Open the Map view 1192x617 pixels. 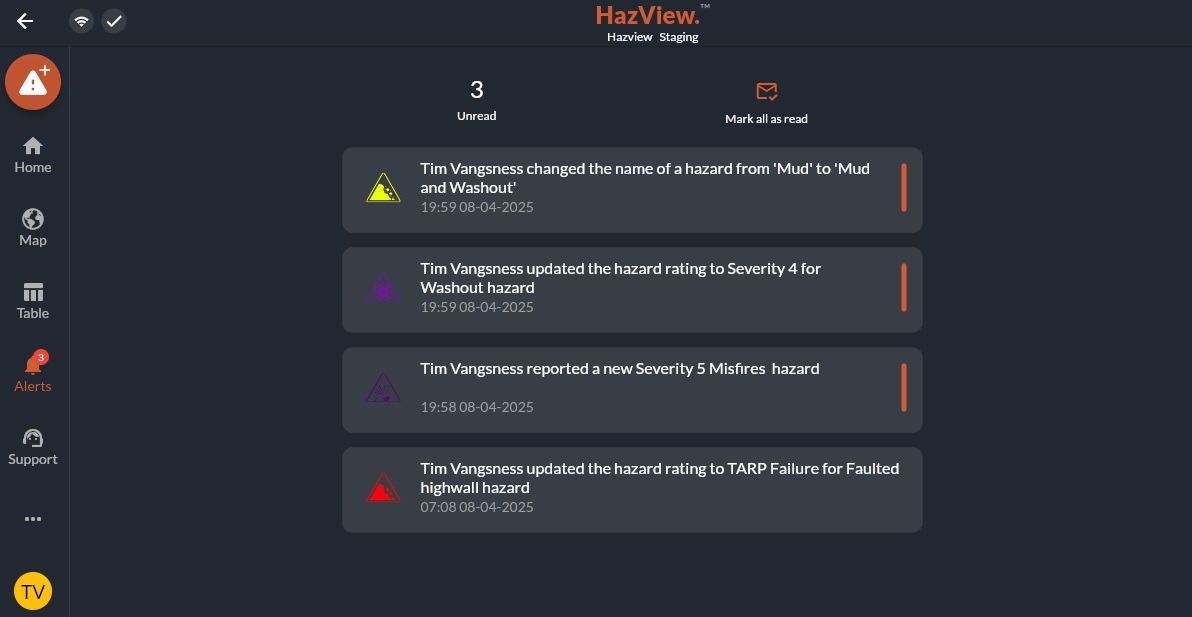pyautogui.click(x=33, y=228)
